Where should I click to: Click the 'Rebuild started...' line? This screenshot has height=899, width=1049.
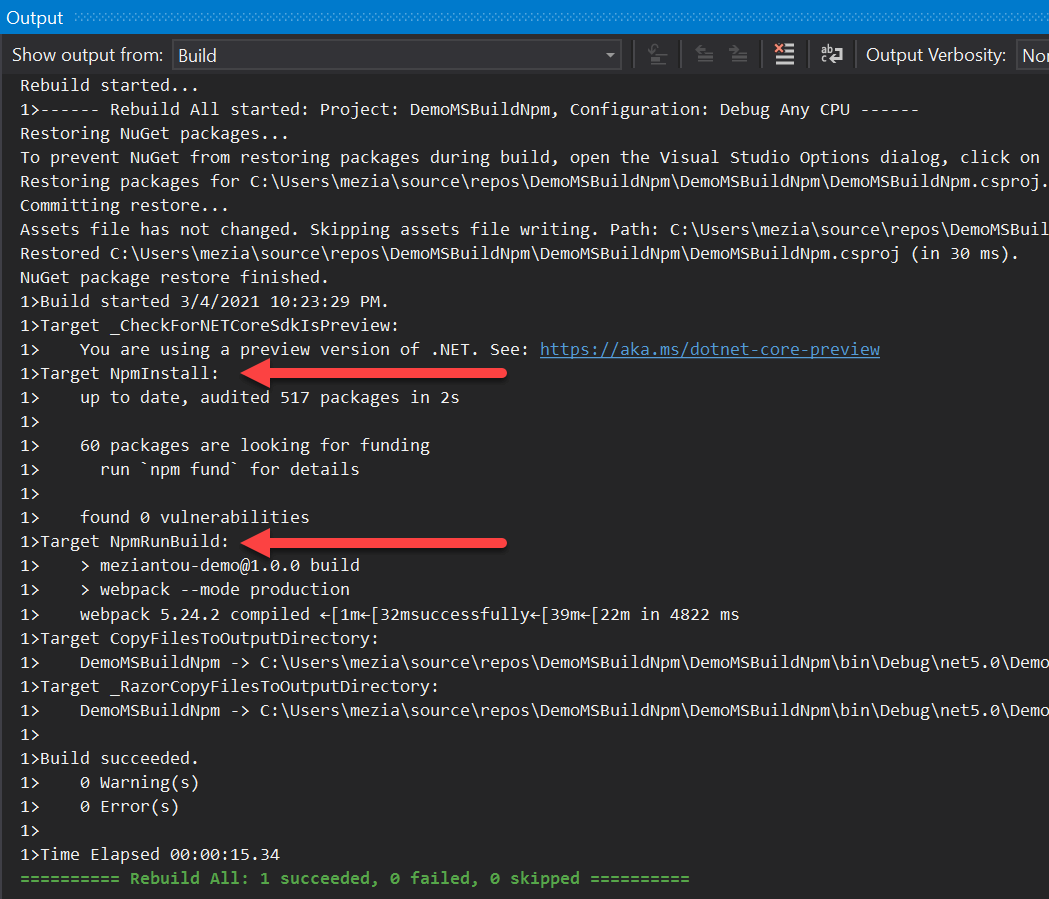(109, 86)
